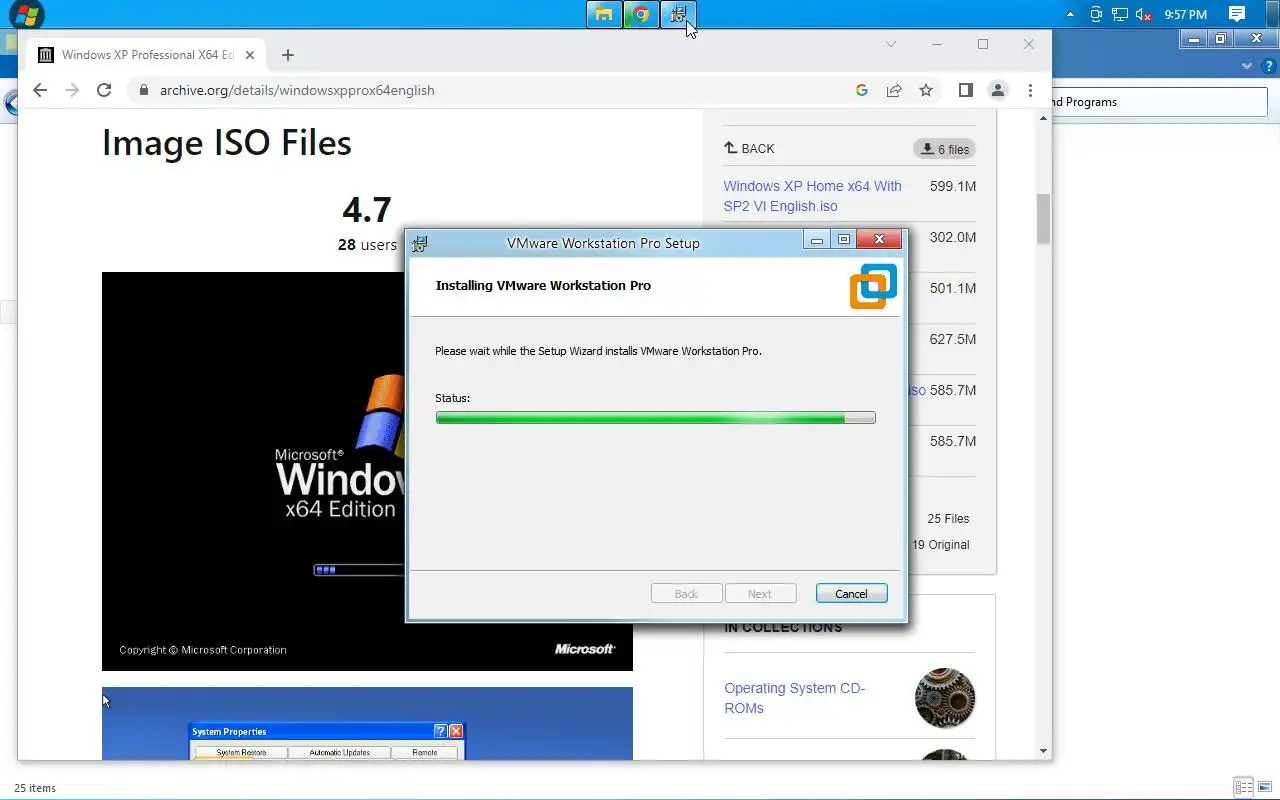The image size is (1280, 800).
Task: Download all with the 6 files button
Action: [x=944, y=149]
